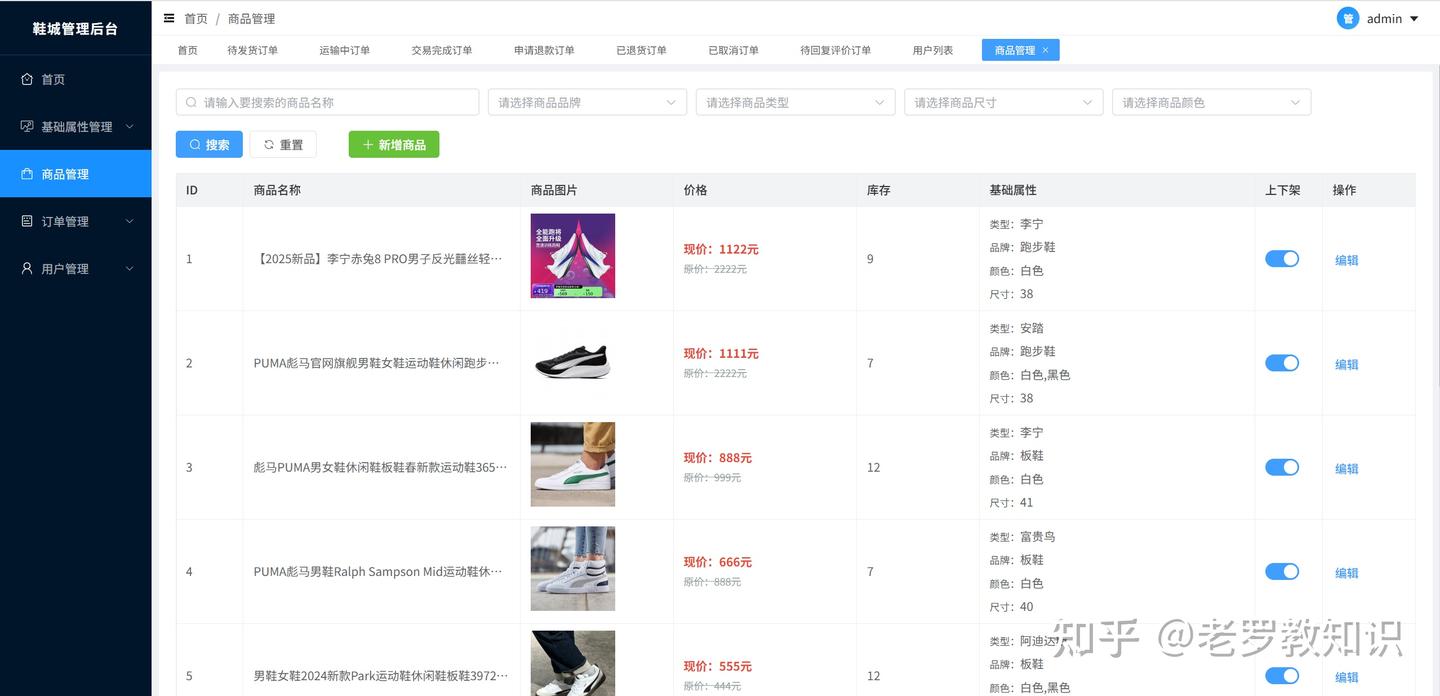Click the price 现价：888元
The height and width of the screenshot is (696, 1440).
click(x=717, y=458)
